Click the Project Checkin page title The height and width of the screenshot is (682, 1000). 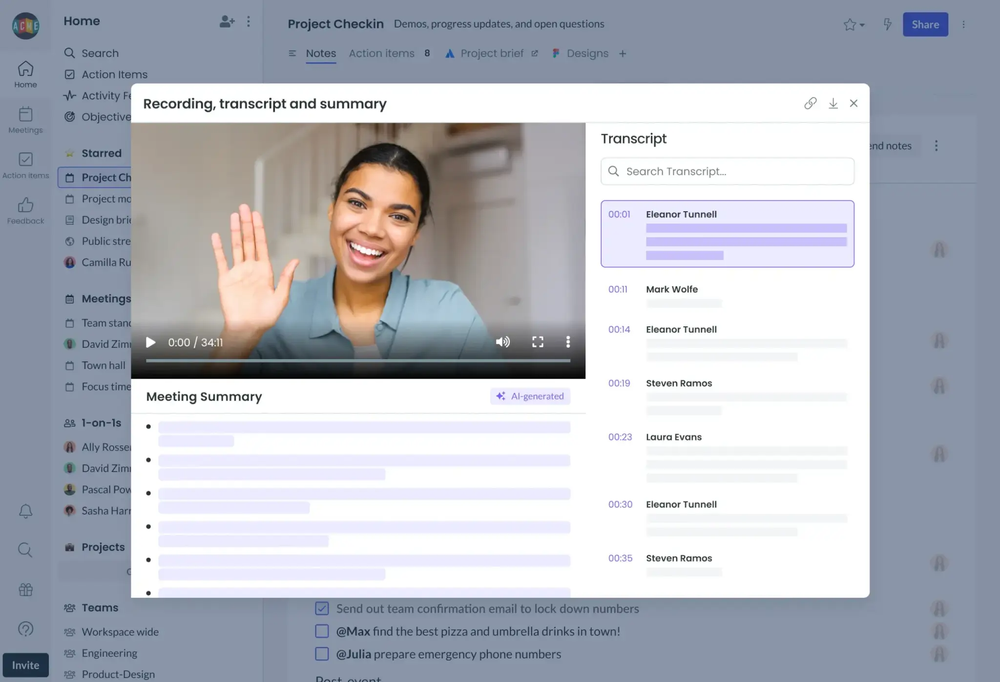[x=335, y=24]
